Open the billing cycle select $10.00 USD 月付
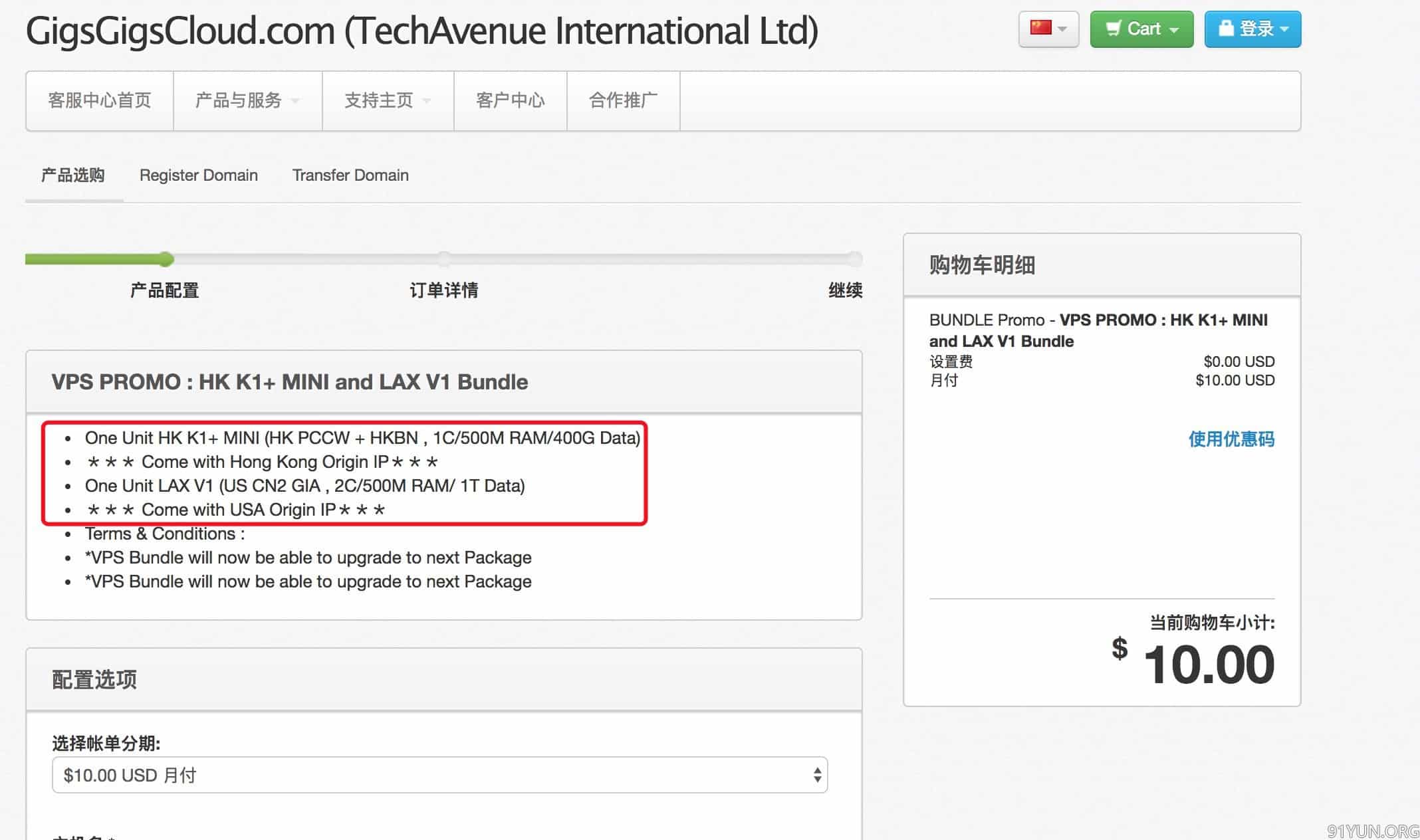The image size is (1420, 840). 439,775
